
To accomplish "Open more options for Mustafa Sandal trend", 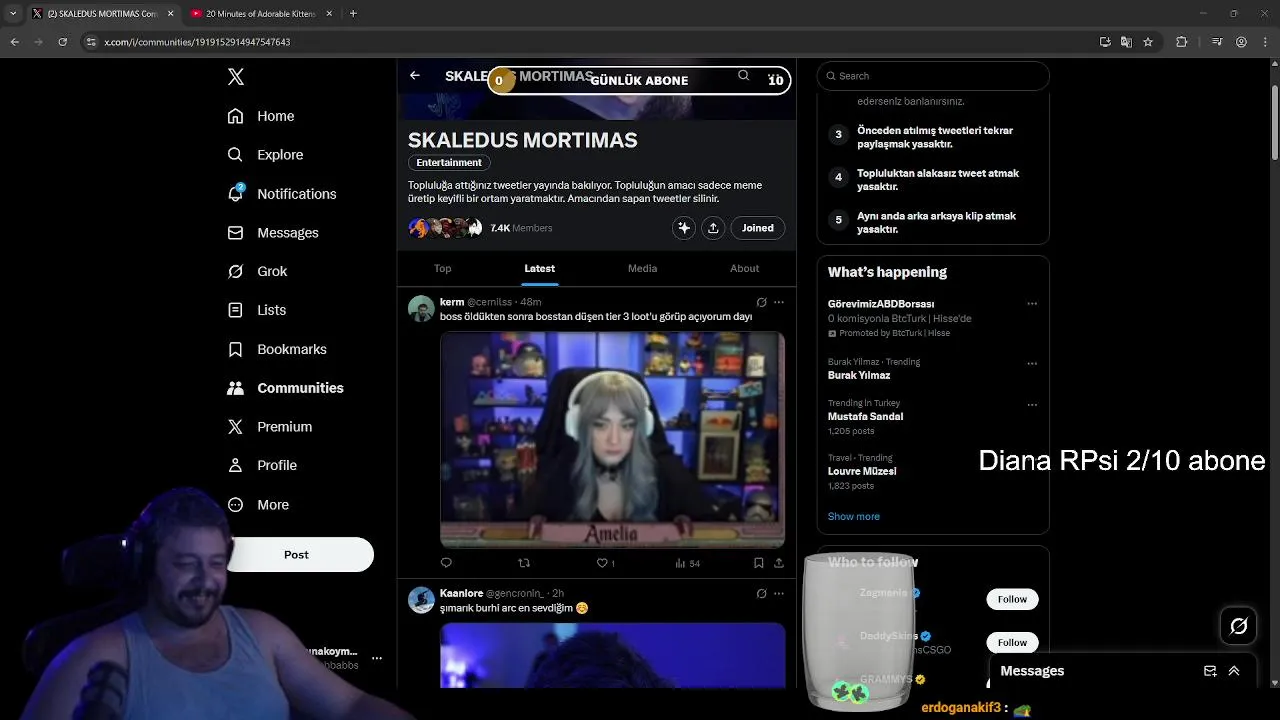I will point(1032,405).
